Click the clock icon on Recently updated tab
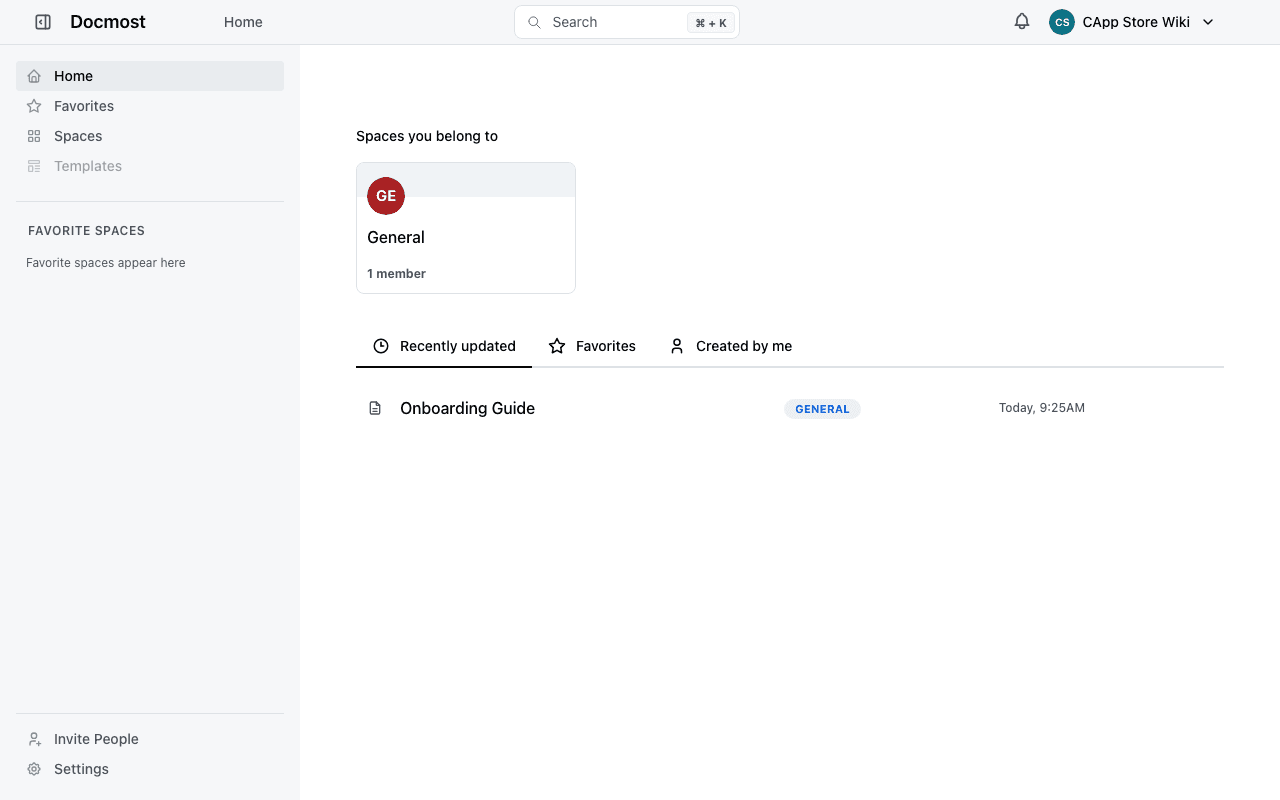 click(381, 346)
